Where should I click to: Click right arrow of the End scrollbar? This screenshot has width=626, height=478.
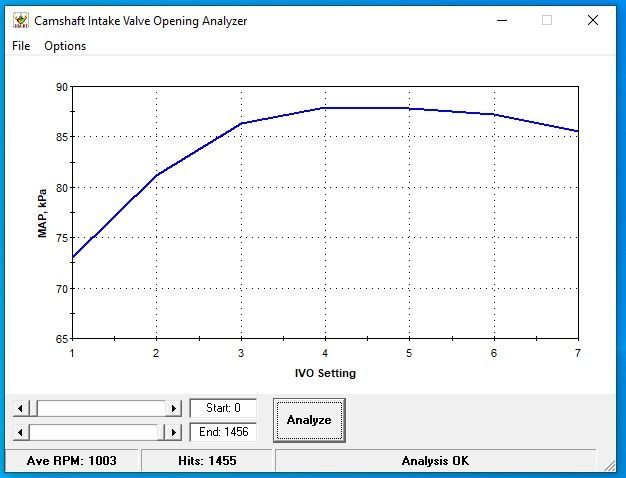click(x=173, y=432)
